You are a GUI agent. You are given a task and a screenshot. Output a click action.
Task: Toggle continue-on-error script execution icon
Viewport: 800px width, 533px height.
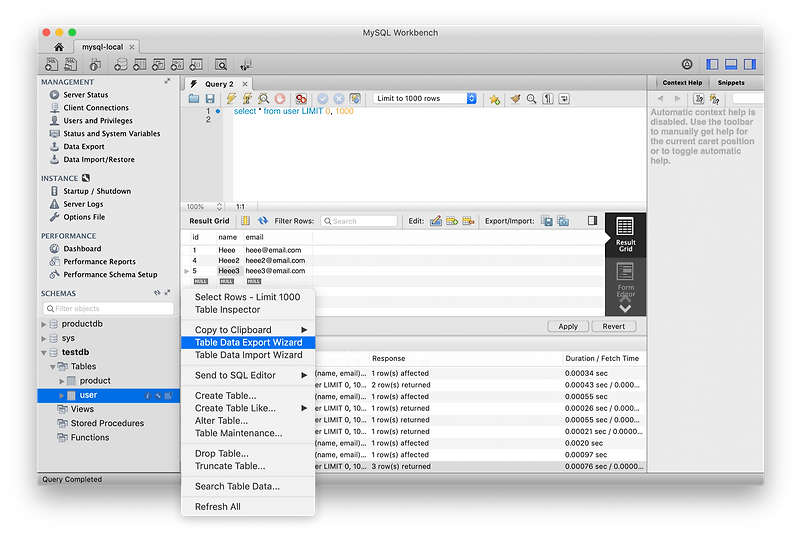coord(301,98)
